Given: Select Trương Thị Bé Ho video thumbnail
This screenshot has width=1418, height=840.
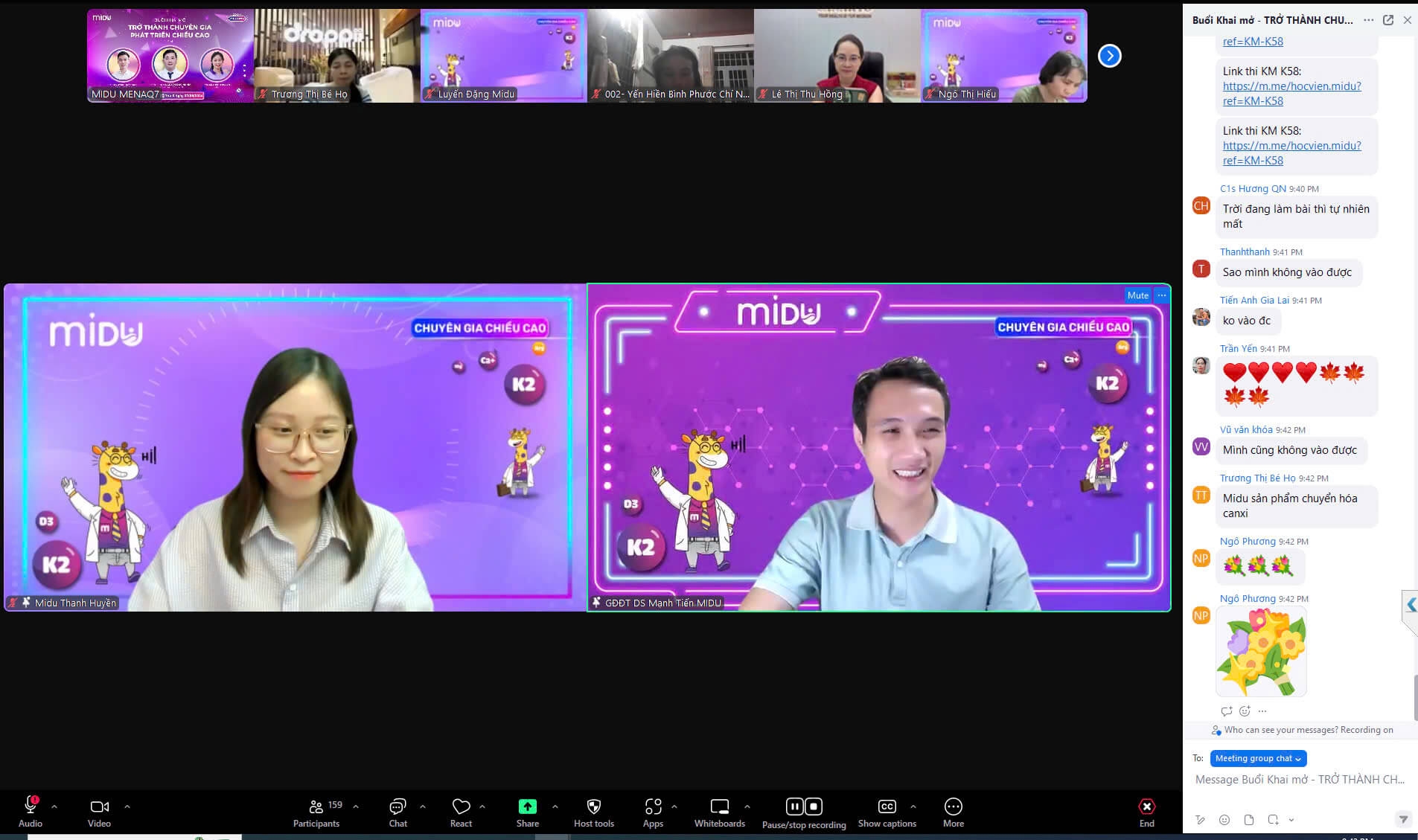Looking at the screenshot, I should [337, 56].
